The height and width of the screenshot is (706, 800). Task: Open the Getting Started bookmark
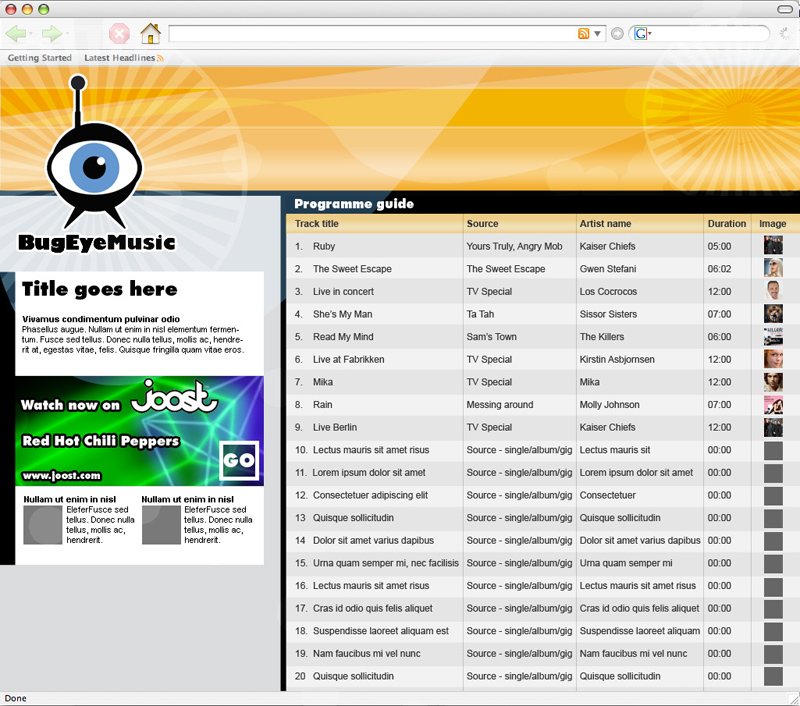(40, 58)
